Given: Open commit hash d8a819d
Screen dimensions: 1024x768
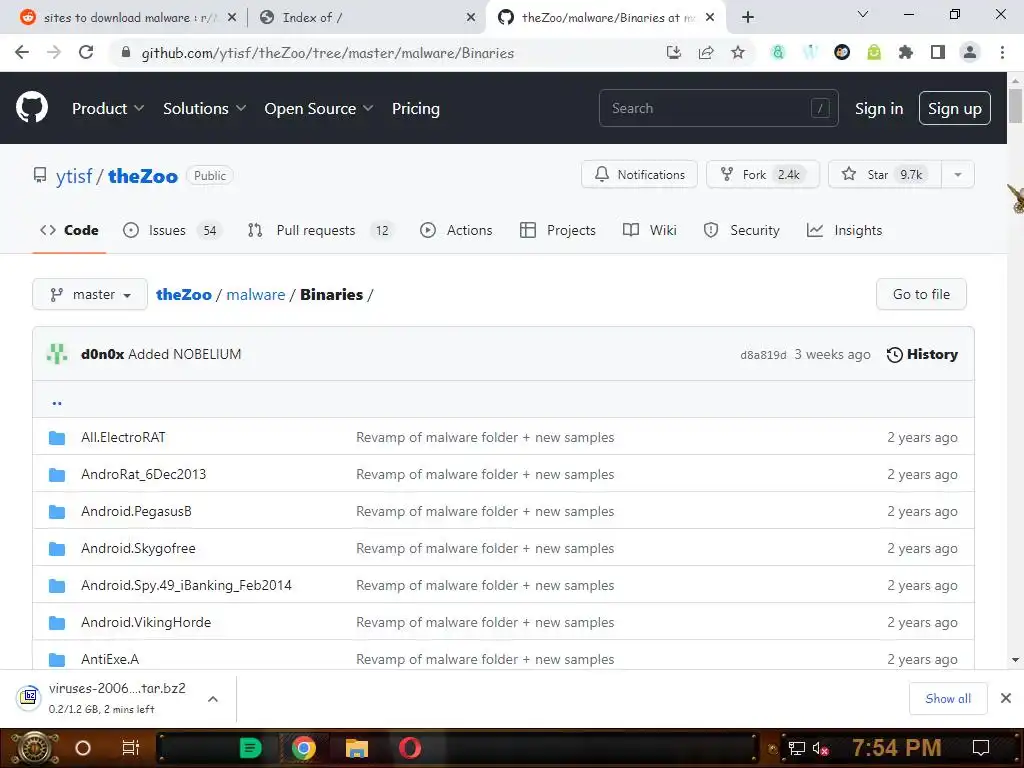Looking at the screenshot, I should pyautogui.click(x=763, y=355).
